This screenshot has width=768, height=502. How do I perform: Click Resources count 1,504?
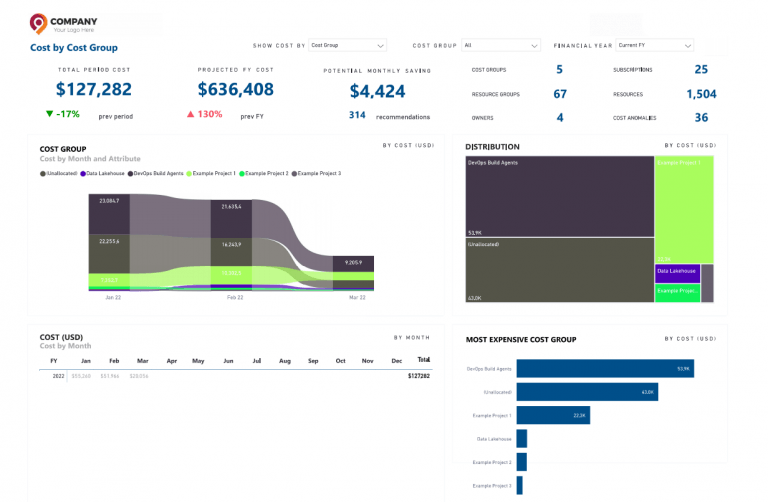click(x=701, y=94)
